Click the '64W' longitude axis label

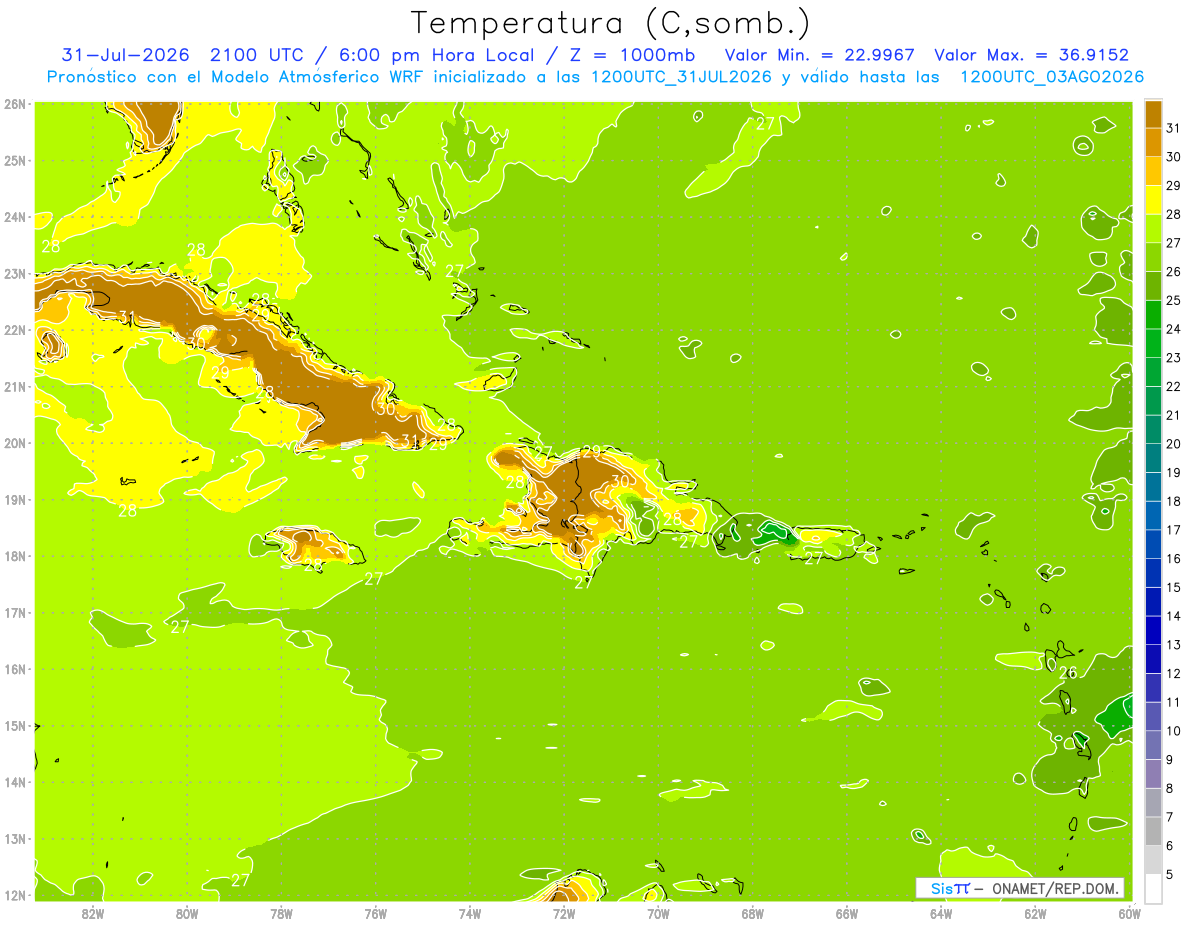coord(941,913)
